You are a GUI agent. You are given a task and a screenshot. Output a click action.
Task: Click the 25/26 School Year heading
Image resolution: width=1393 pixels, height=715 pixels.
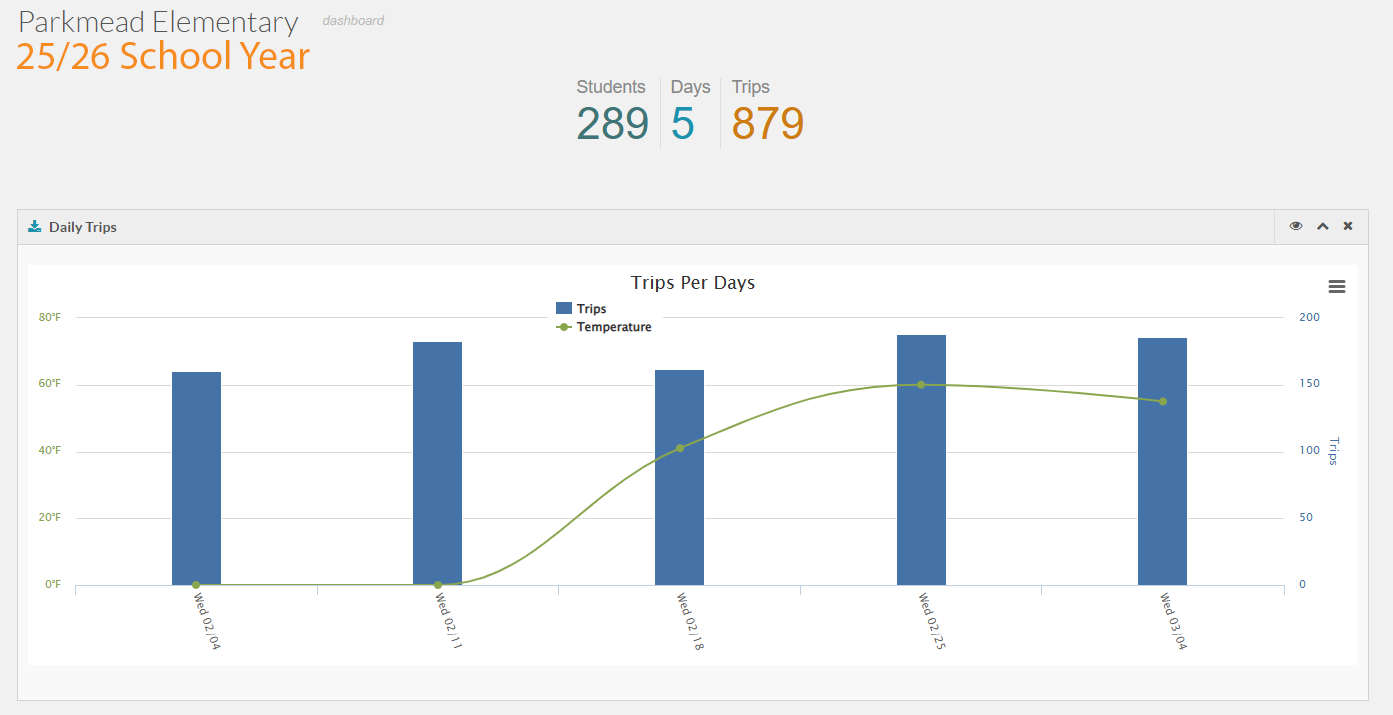(163, 57)
